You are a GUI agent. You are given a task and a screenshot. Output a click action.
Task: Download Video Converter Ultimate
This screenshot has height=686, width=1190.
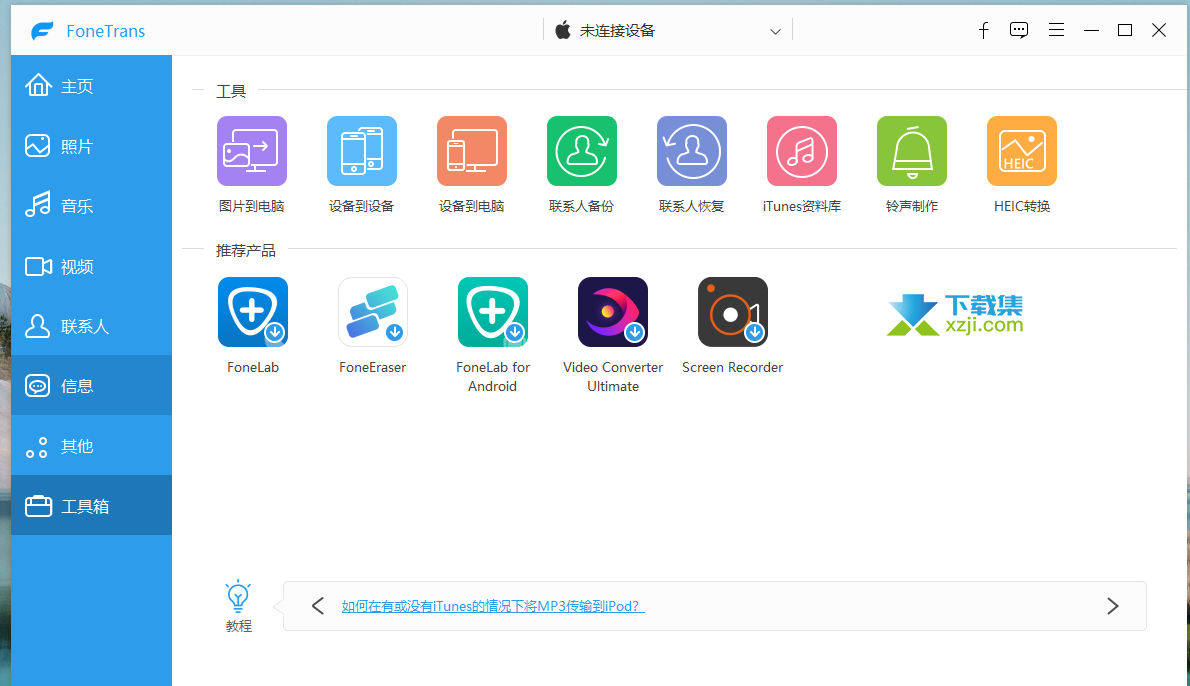(x=612, y=312)
